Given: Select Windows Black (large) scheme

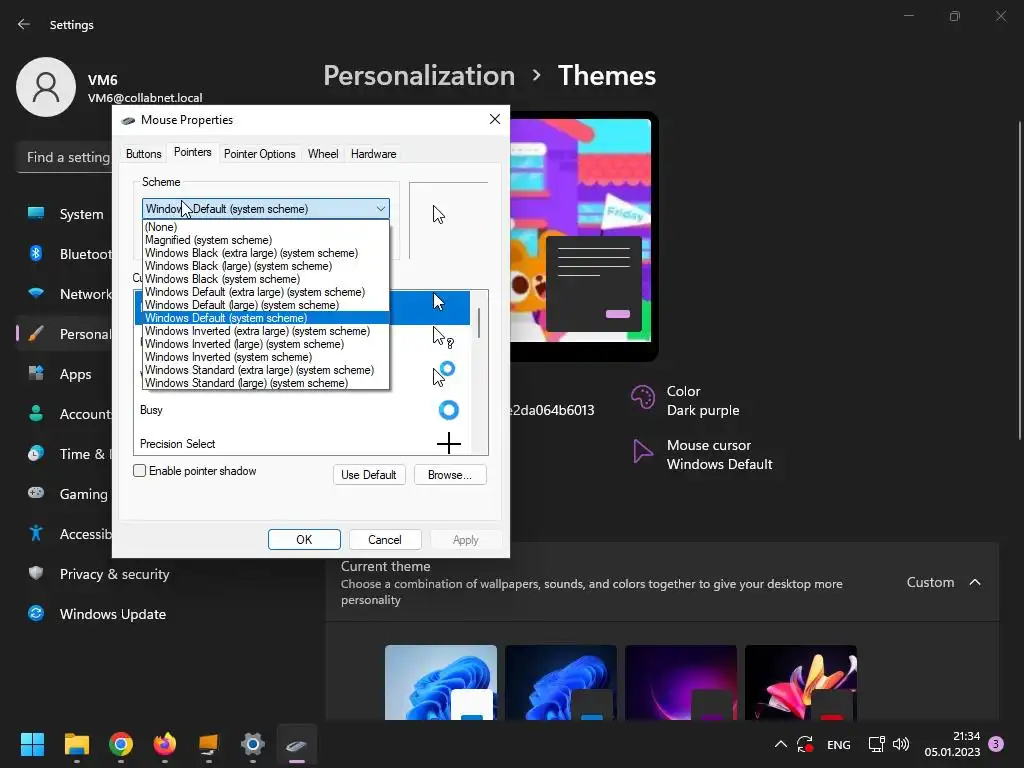Looking at the screenshot, I should 266,266.
